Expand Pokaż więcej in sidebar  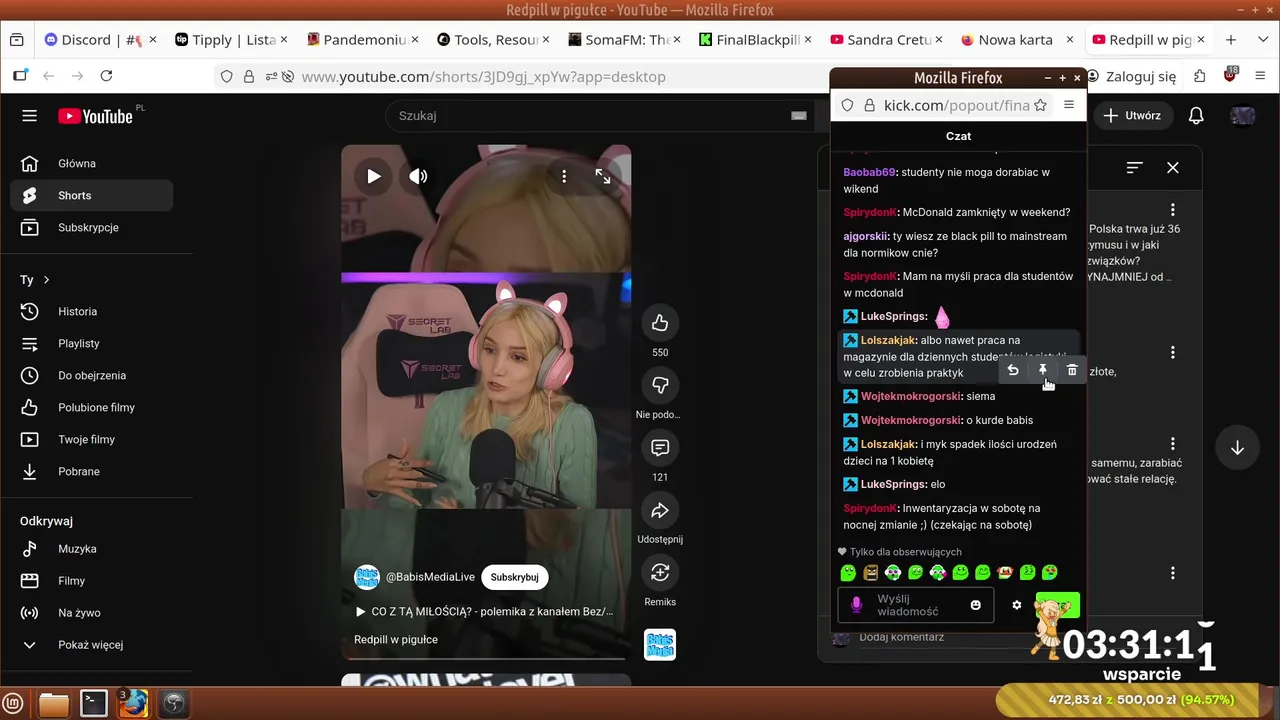click(x=91, y=644)
